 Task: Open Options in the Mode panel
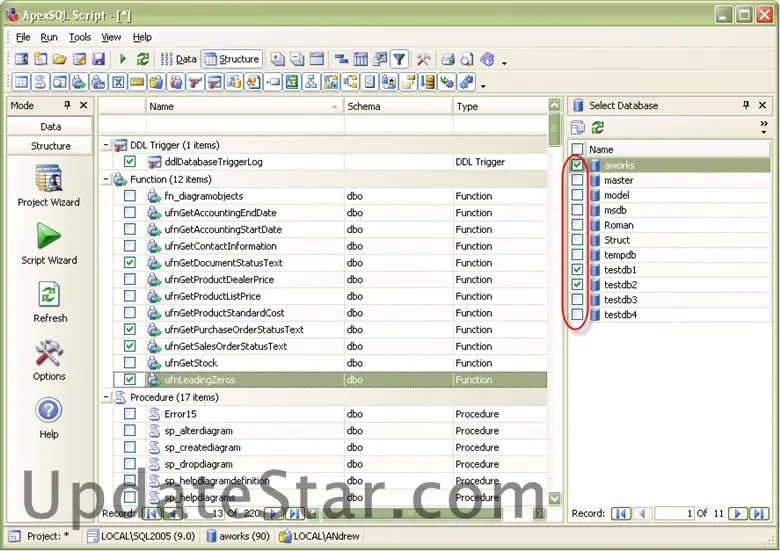coord(49,361)
